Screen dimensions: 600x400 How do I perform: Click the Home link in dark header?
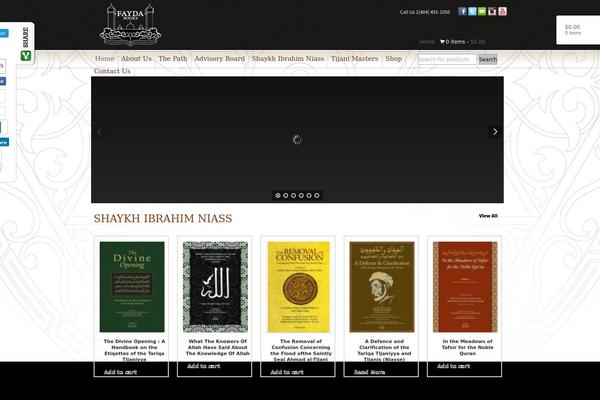[427, 42]
